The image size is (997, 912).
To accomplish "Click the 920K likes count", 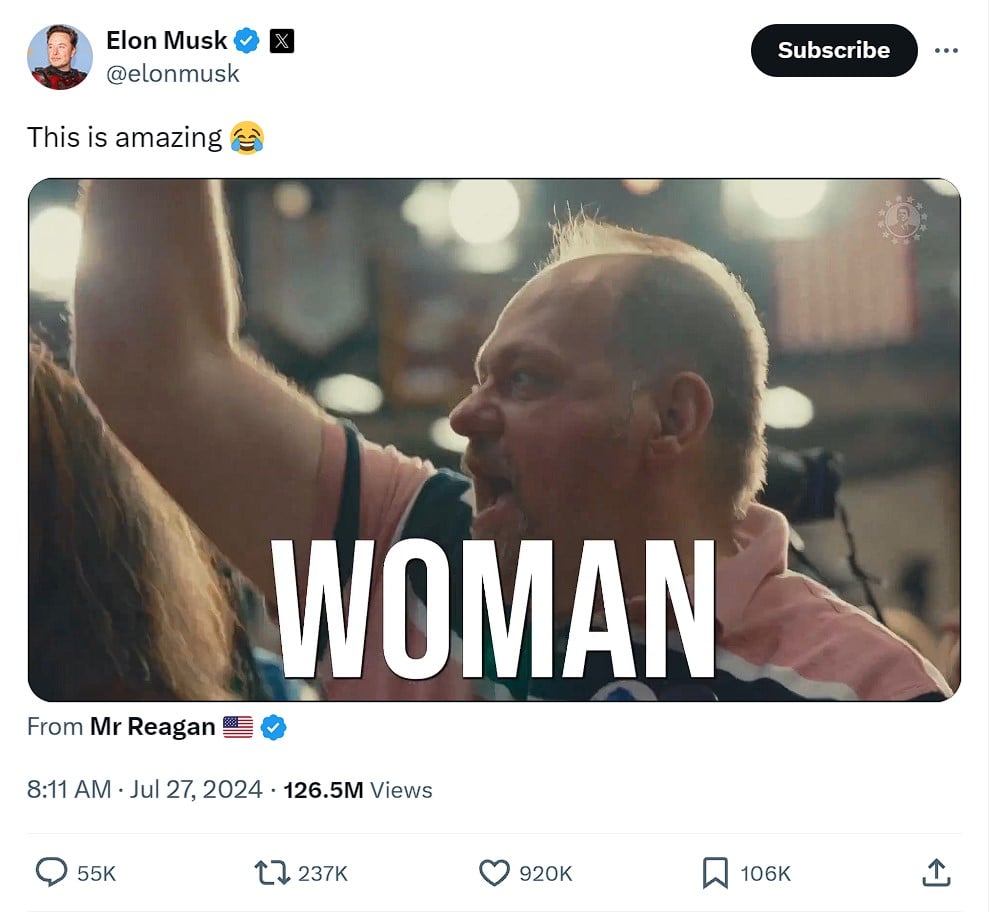I will [546, 874].
